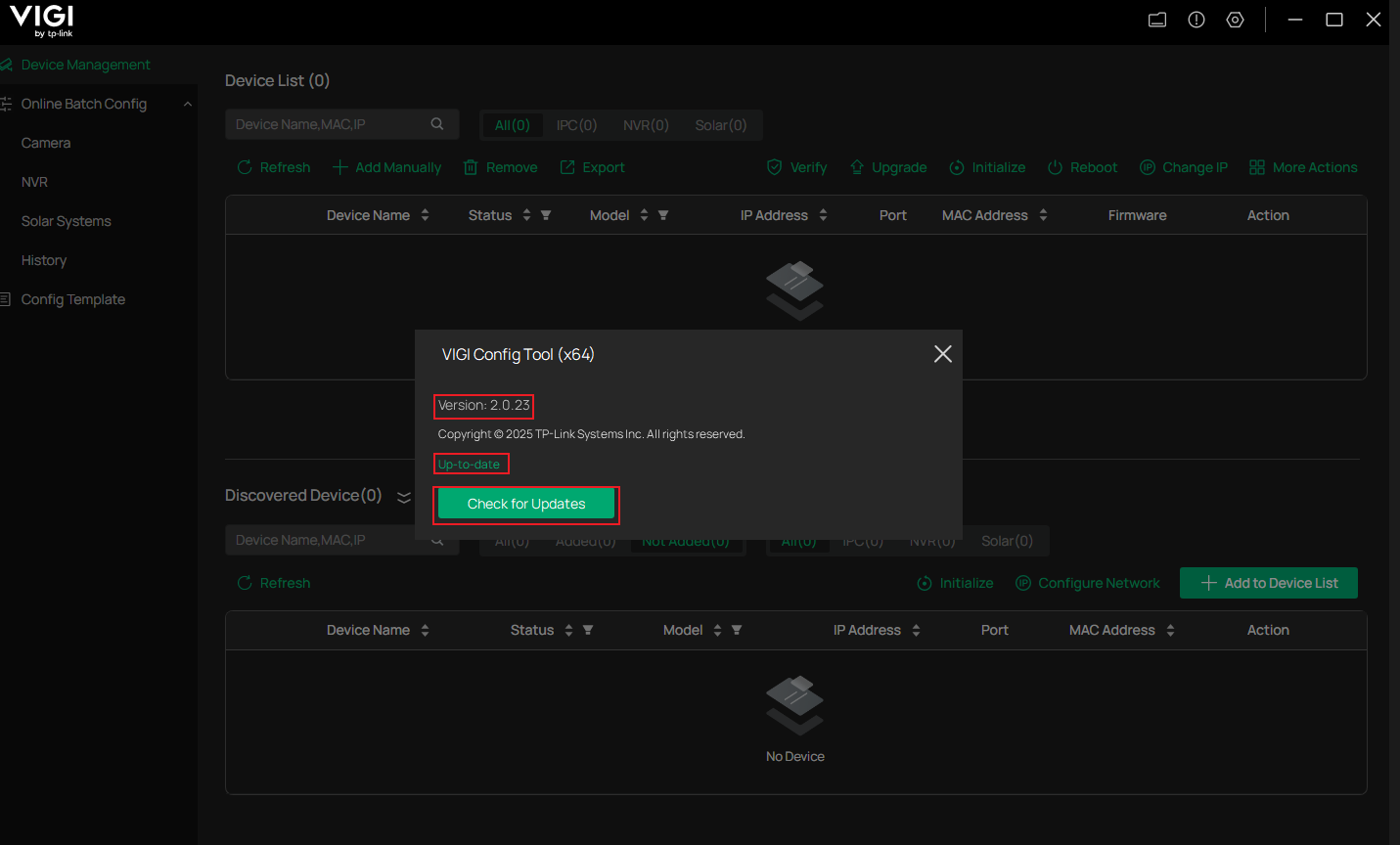Screen dimensions: 1400x845
Task: Open settings via the title bar gear icon
Action: pyautogui.click(x=1236, y=20)
